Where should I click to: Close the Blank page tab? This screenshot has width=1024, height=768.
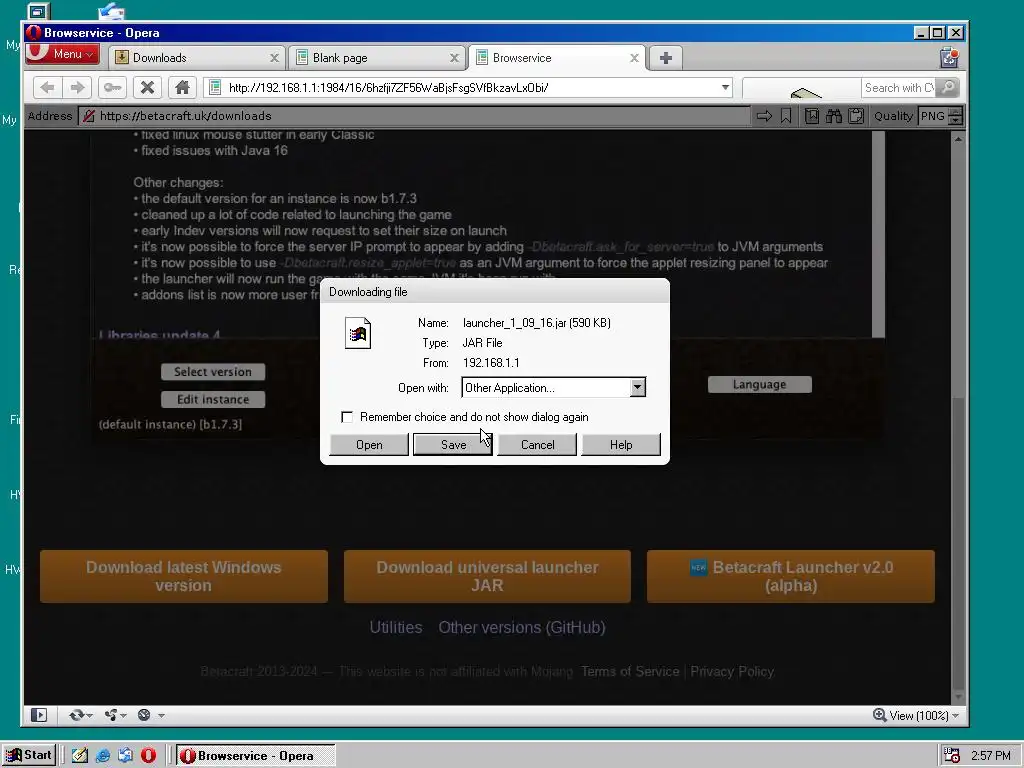(x=454, y=58)
